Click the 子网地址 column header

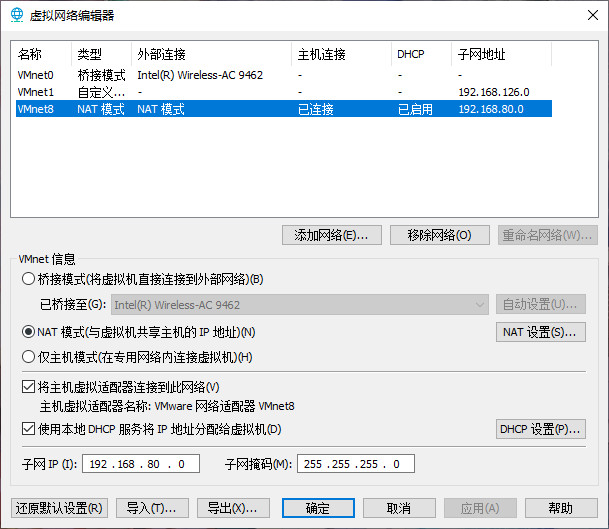point(501,54)
